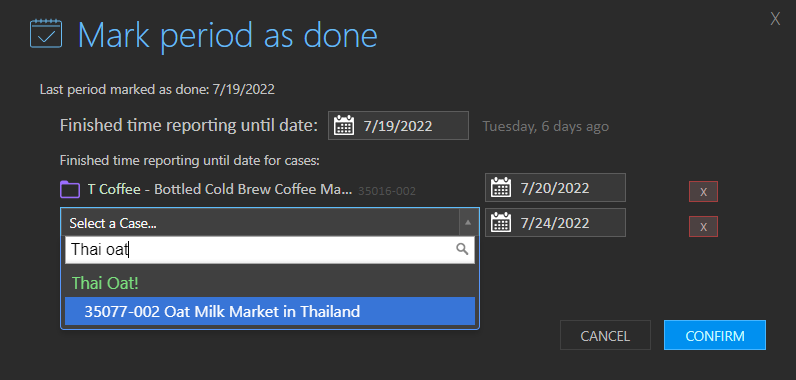Open the calendar picker for 7/20/2022
The width and height of the screenshot is (796, 380).
point(501,188)
